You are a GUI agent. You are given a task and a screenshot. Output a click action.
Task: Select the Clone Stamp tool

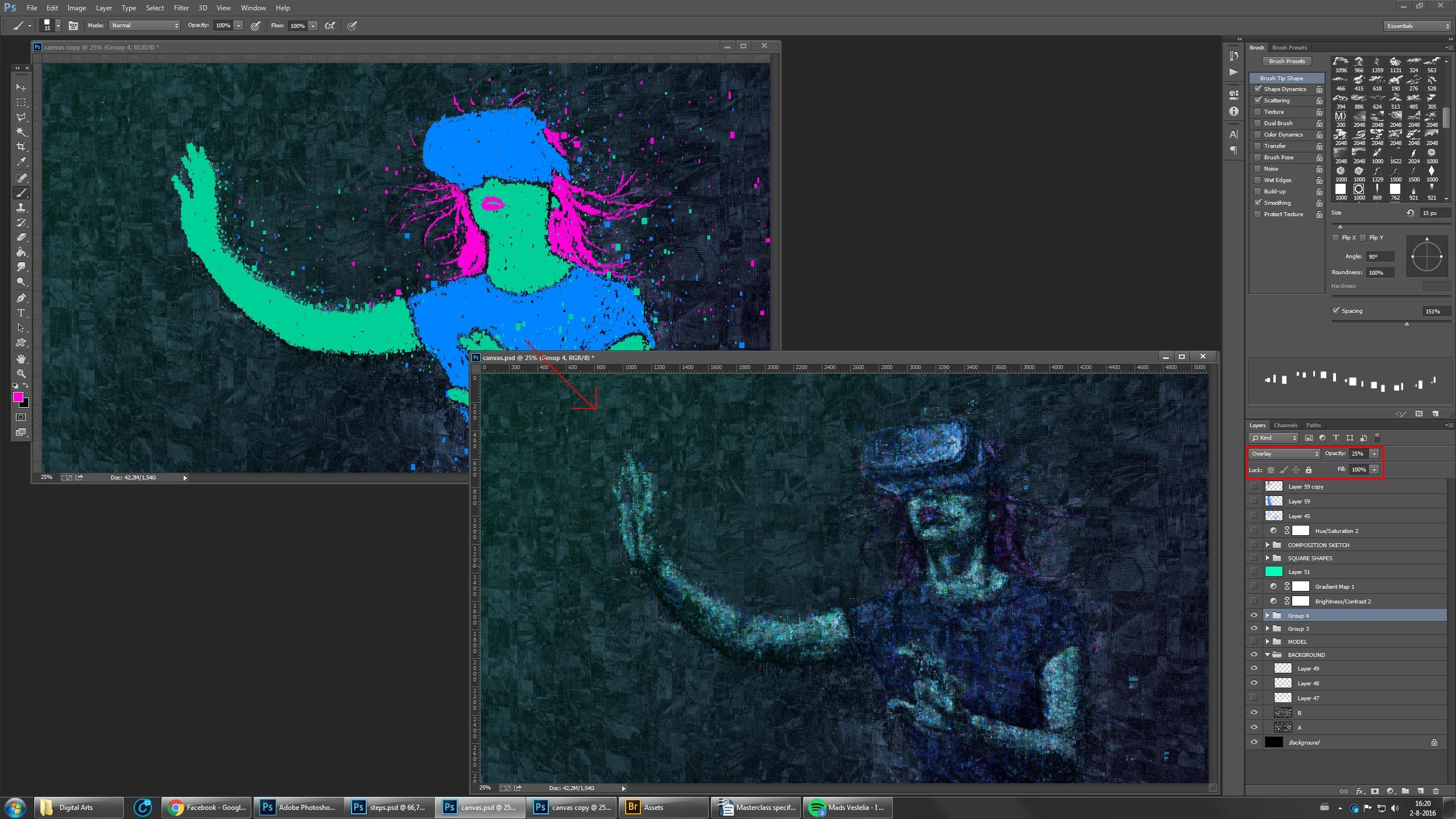(21, 208)
